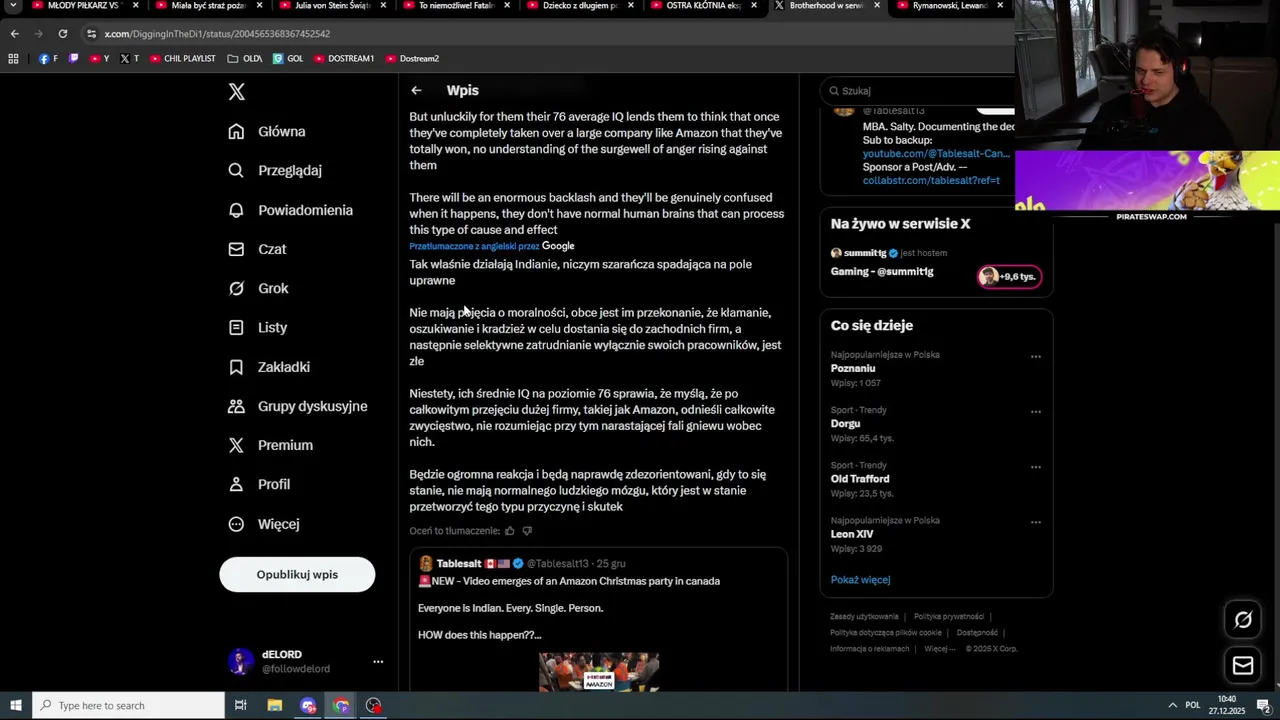Click the Więcej circle icon
Viewport: 1280px width, 720px height.
236,524
